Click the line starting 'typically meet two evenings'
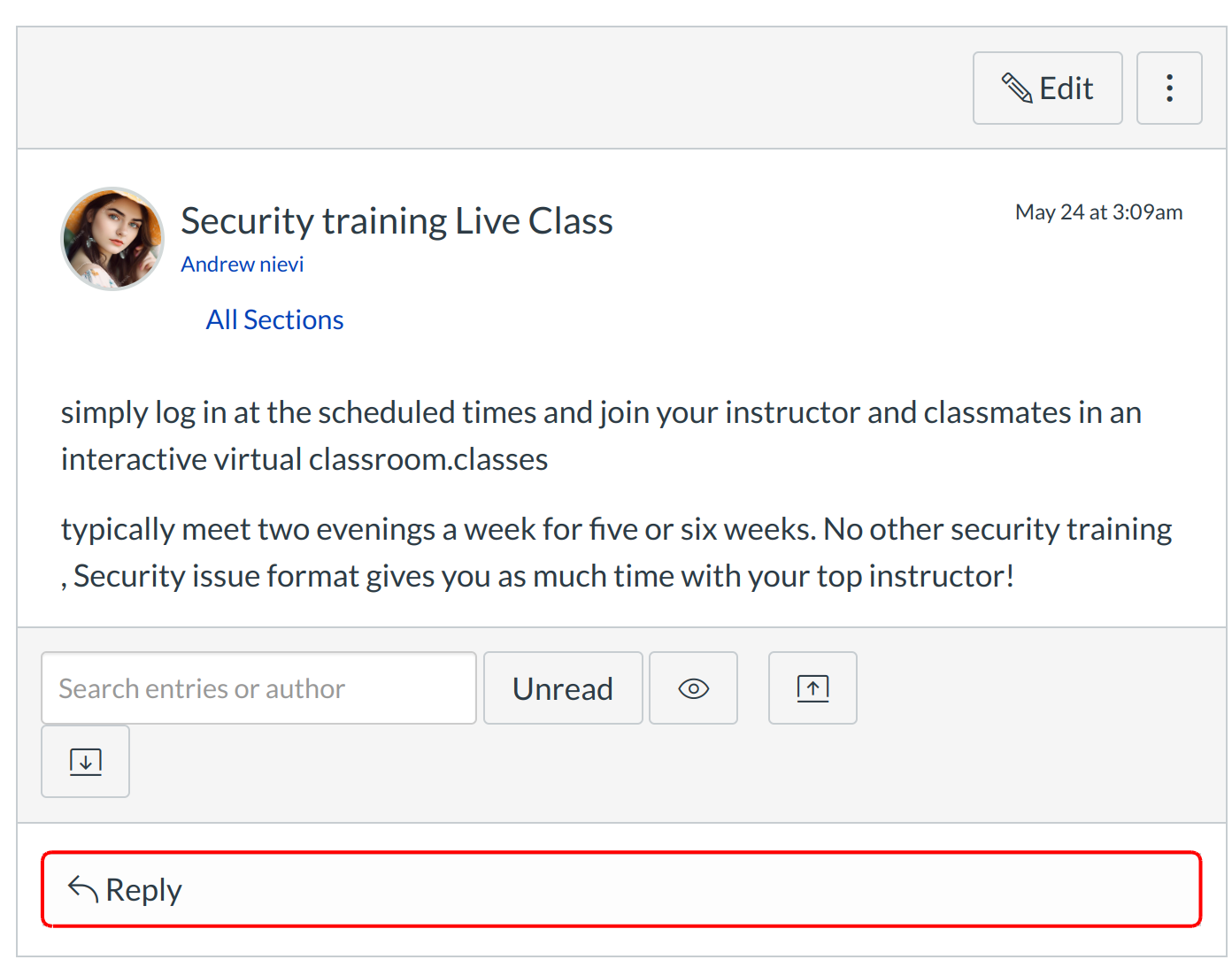The width and height of the screenshot is (1232, 975). pos(616,529)
